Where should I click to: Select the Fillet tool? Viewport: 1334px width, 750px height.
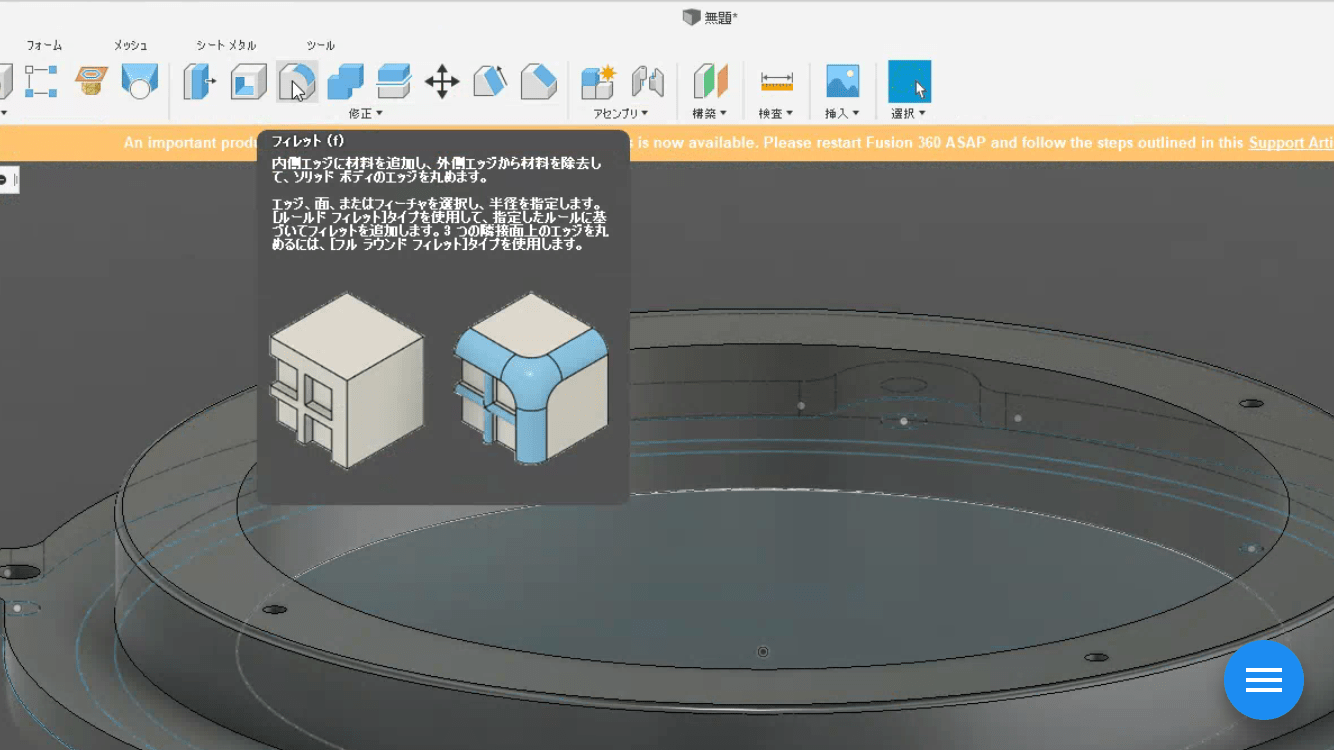coord(295,82)
